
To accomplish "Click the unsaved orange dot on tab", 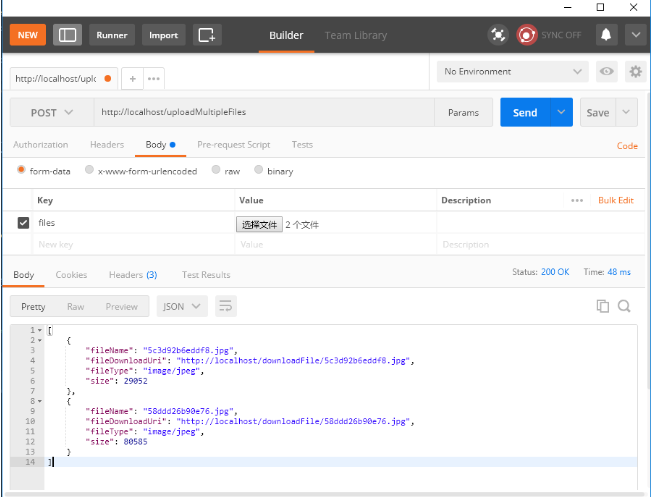I will (108, 78).
